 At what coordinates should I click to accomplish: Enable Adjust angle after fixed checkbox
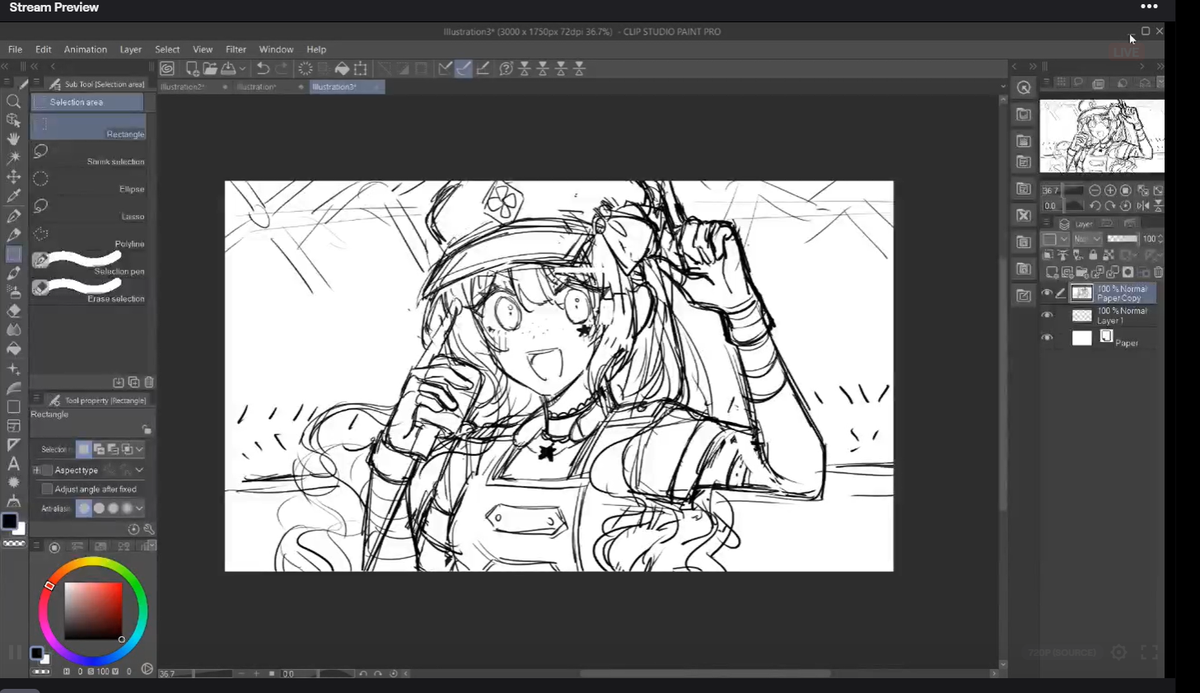[x=47, y=489]
